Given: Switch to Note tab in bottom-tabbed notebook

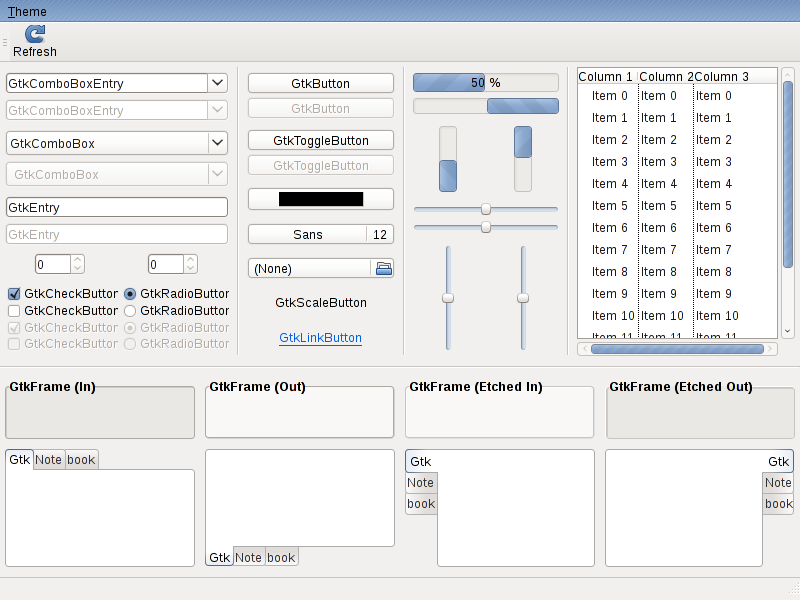Looking at the screenshot, I should (x=248, y=557).
